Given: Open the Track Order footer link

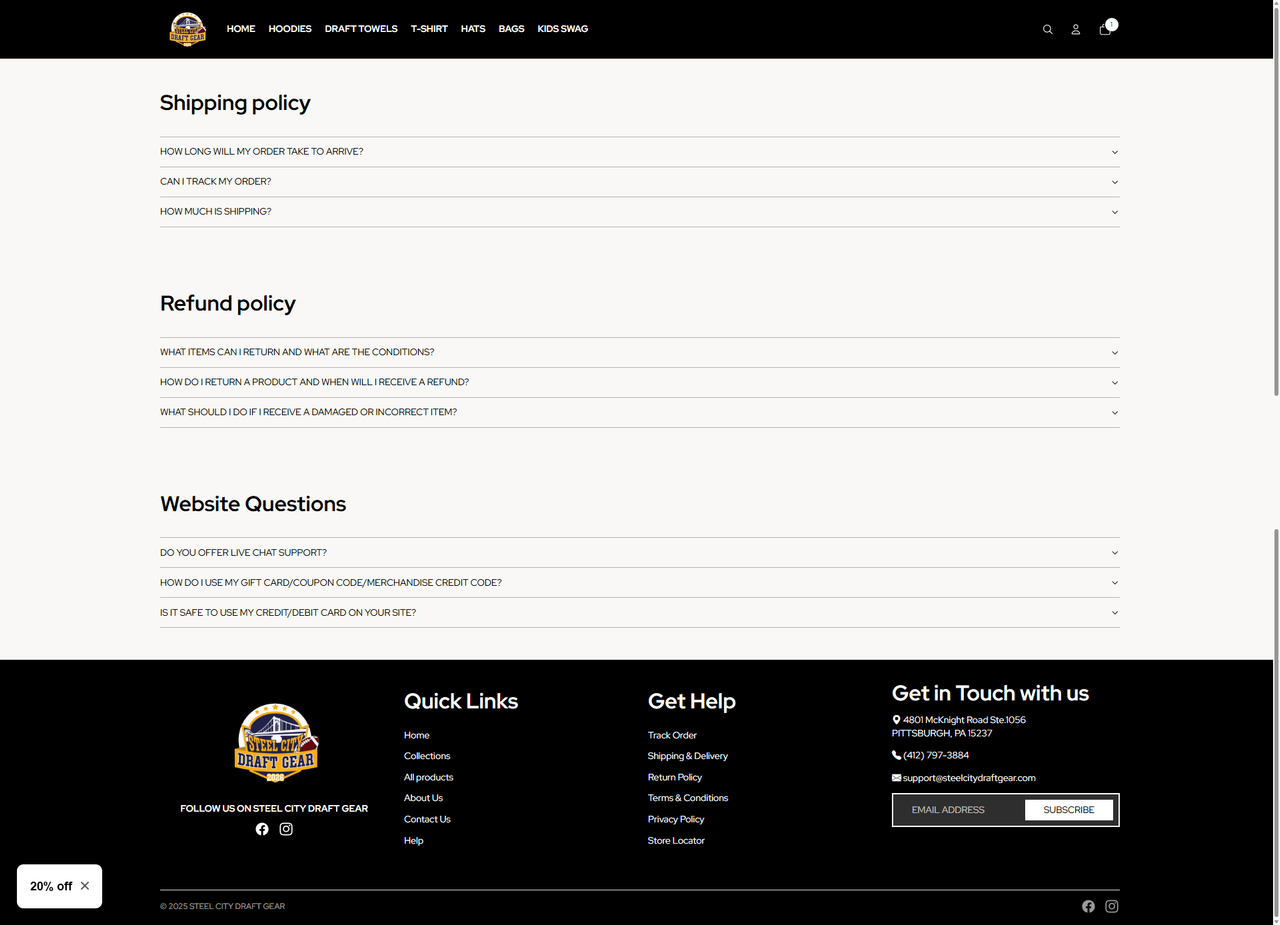Looking at the screenshot, I should click(x=672, y=735).
